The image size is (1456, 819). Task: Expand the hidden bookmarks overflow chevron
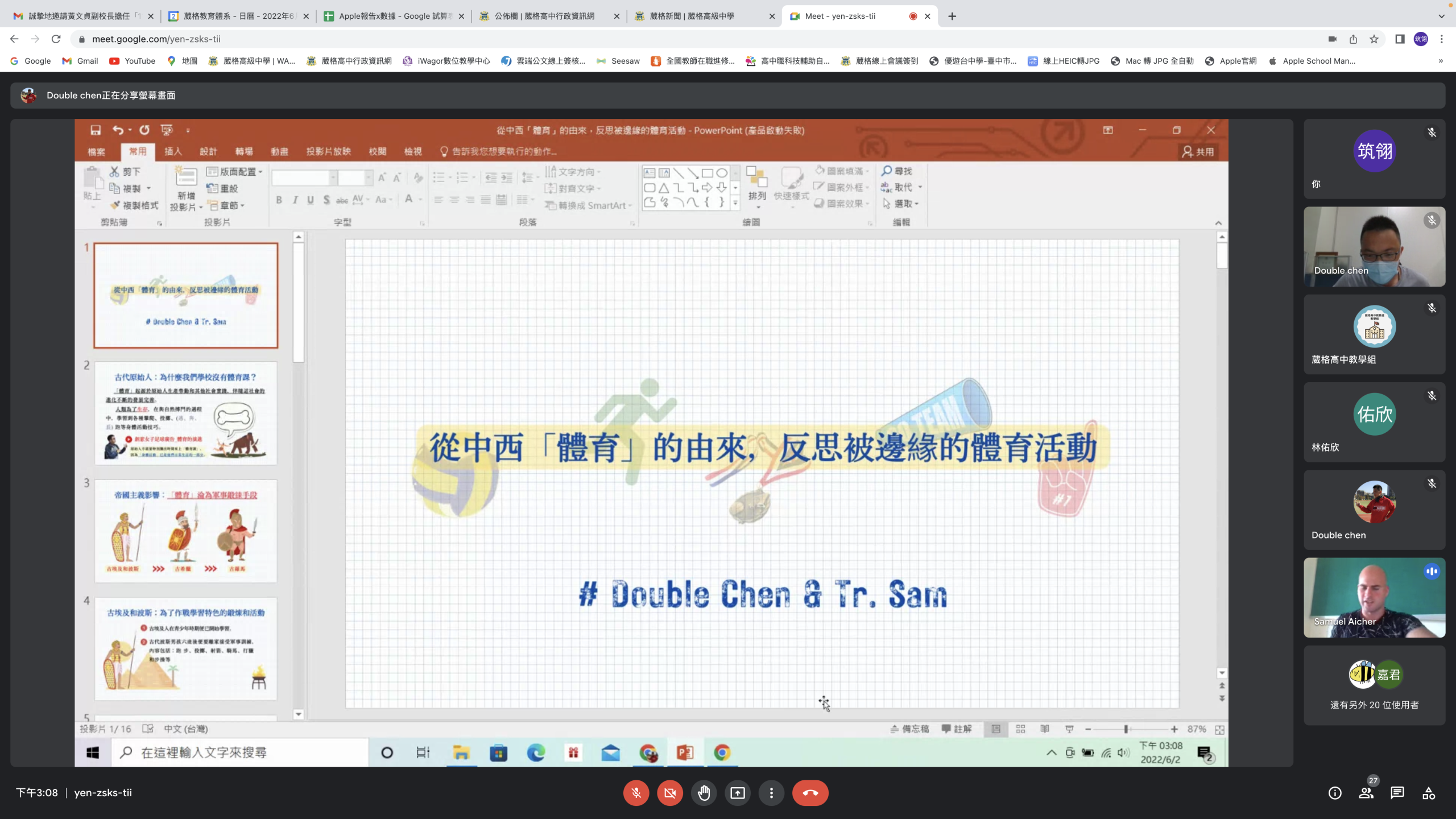point(1441,61)
